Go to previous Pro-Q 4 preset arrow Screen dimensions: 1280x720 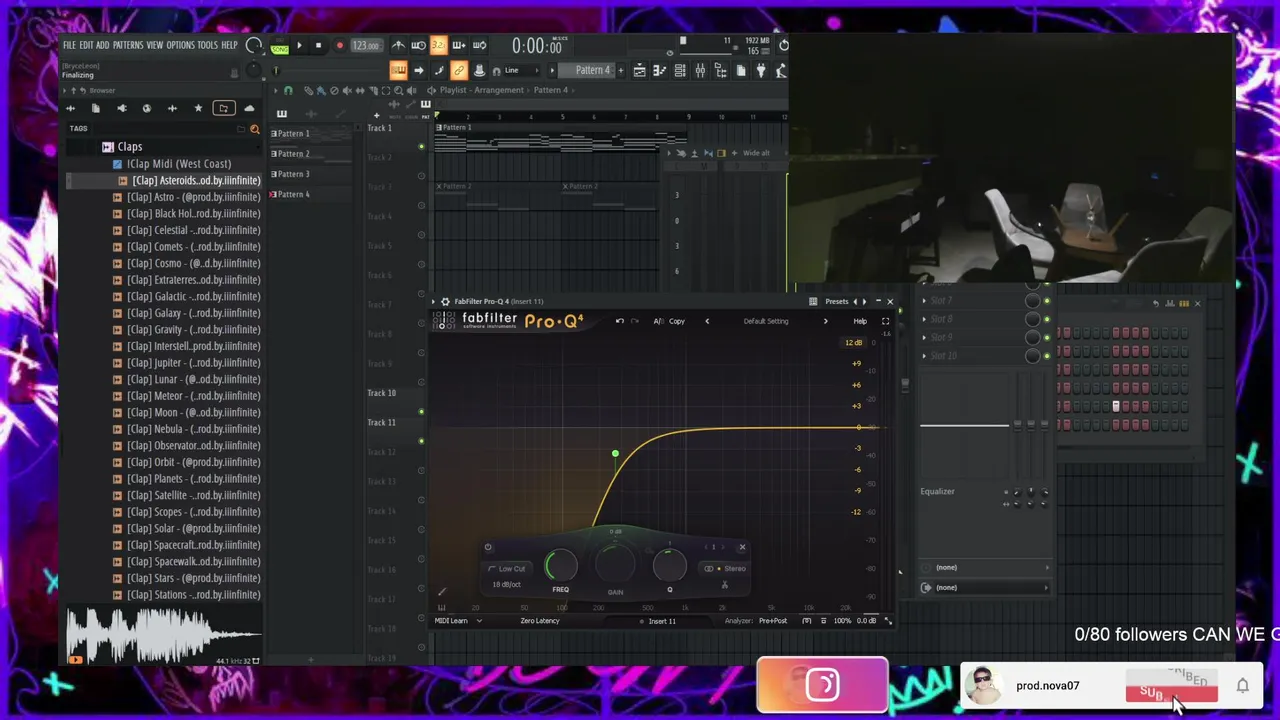[x=707, y=321]
